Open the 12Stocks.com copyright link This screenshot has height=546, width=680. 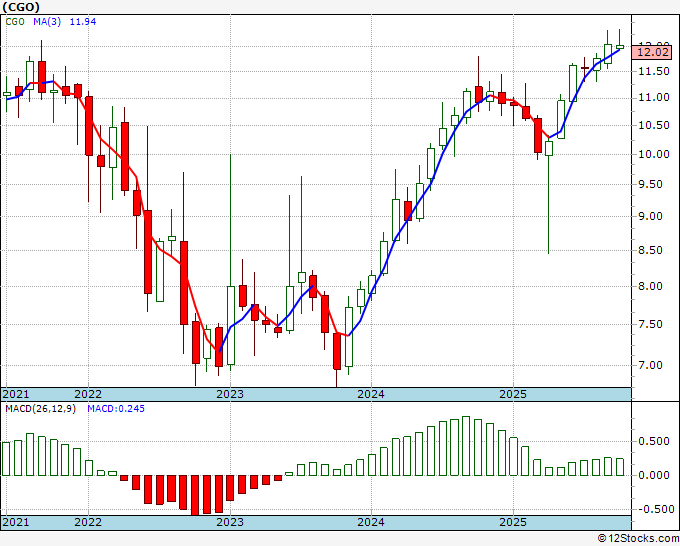pyautogui.click(x=638, y=538)
